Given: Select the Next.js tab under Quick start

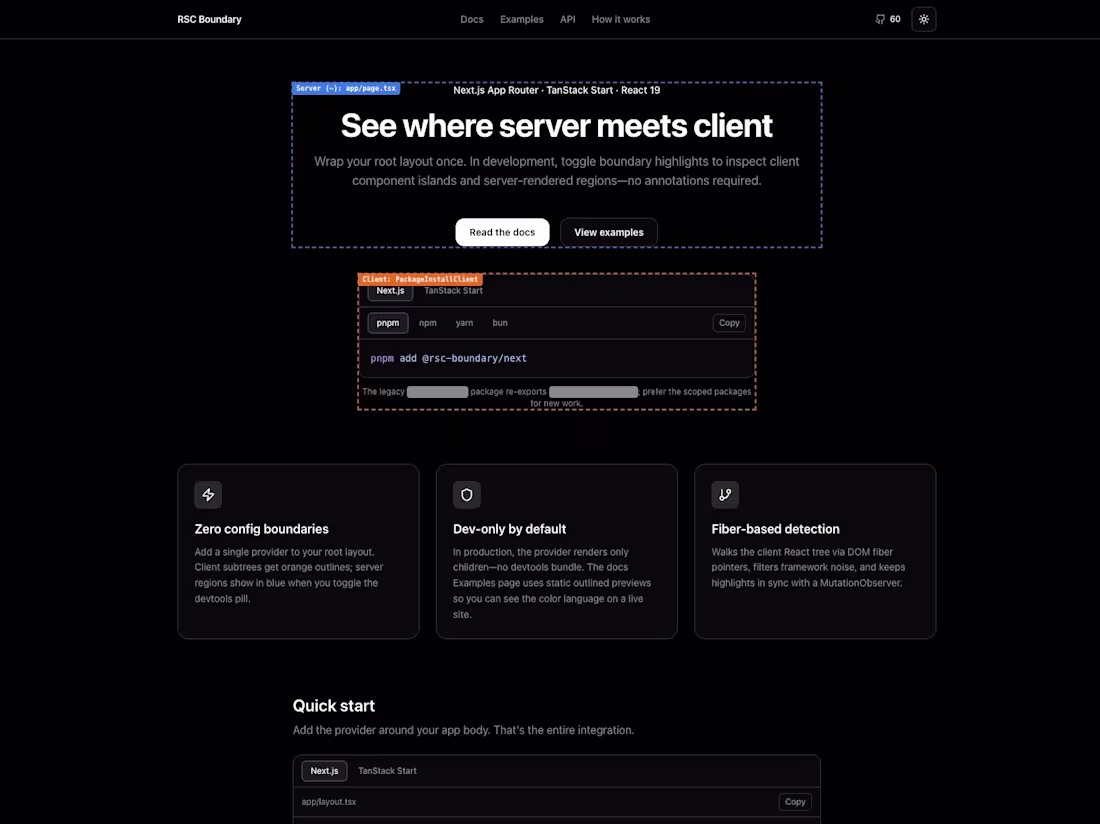Looking at the screenshot, I should point(324,770).
